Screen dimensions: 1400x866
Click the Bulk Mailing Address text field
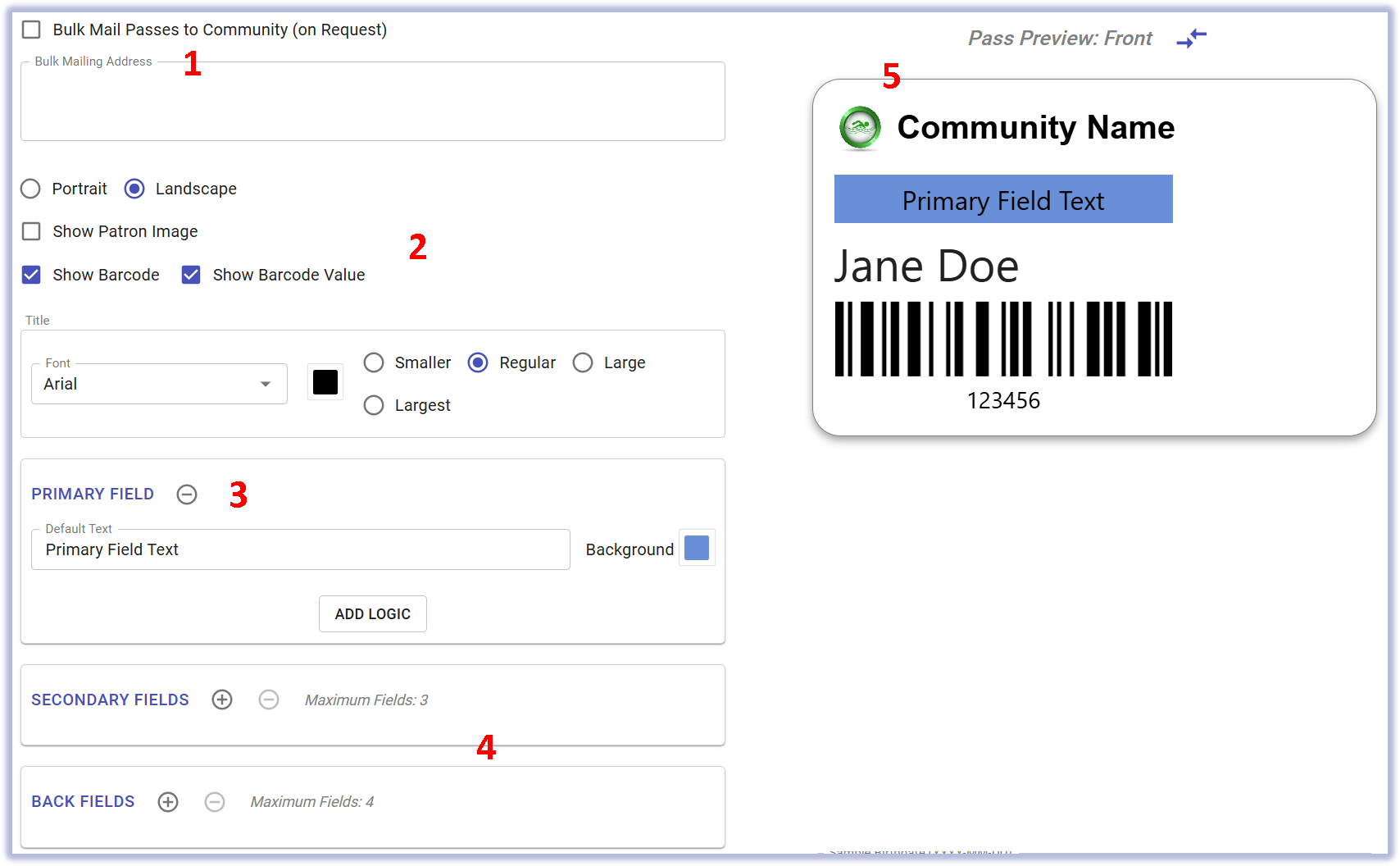[x=372, y=103]
